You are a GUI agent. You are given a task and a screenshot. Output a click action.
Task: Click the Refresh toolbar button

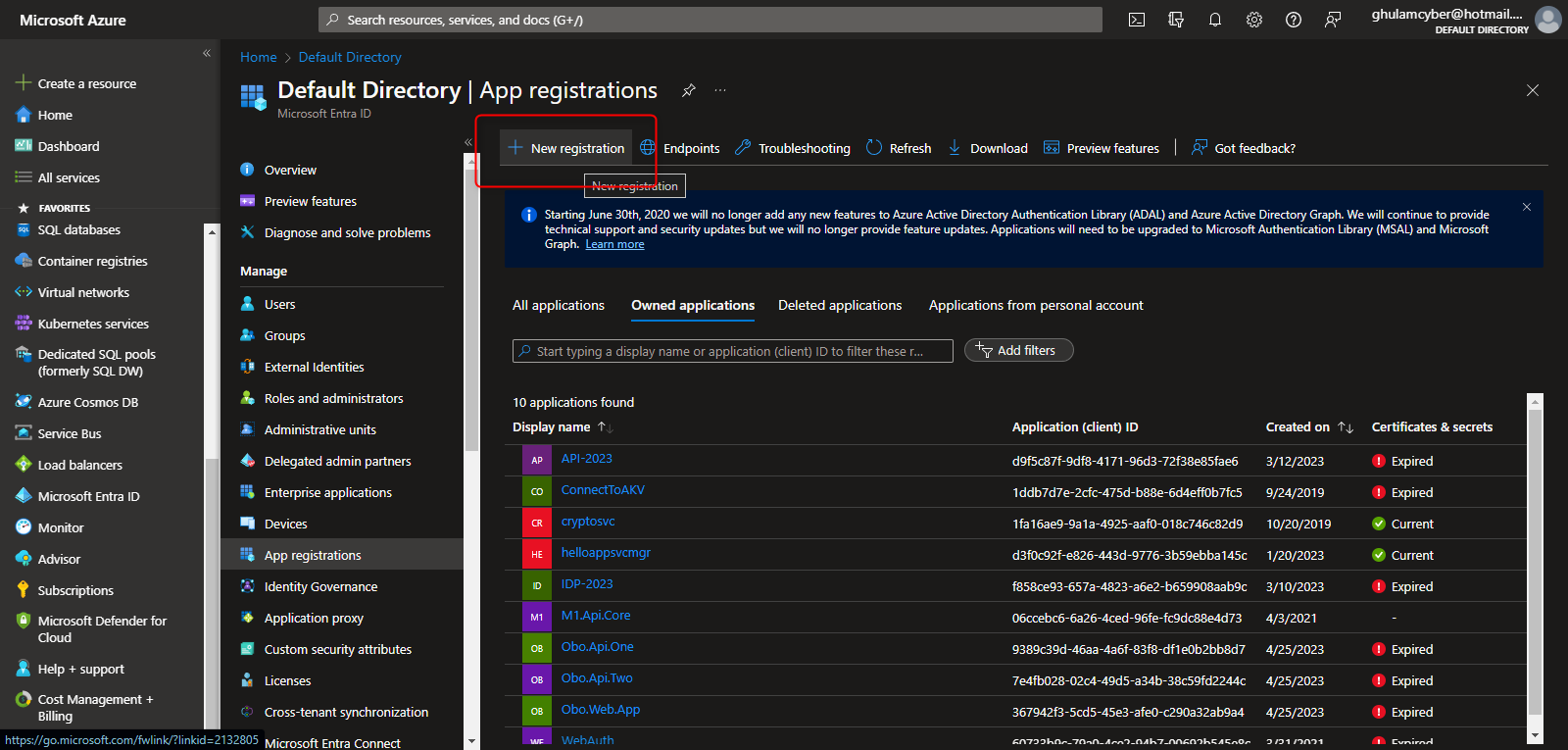coord(899,148)
